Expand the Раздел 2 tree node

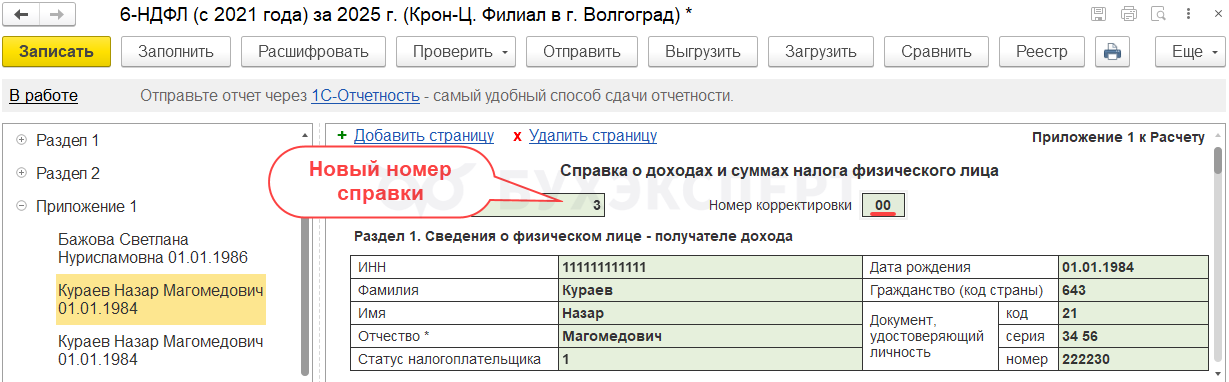pos(22,173)
